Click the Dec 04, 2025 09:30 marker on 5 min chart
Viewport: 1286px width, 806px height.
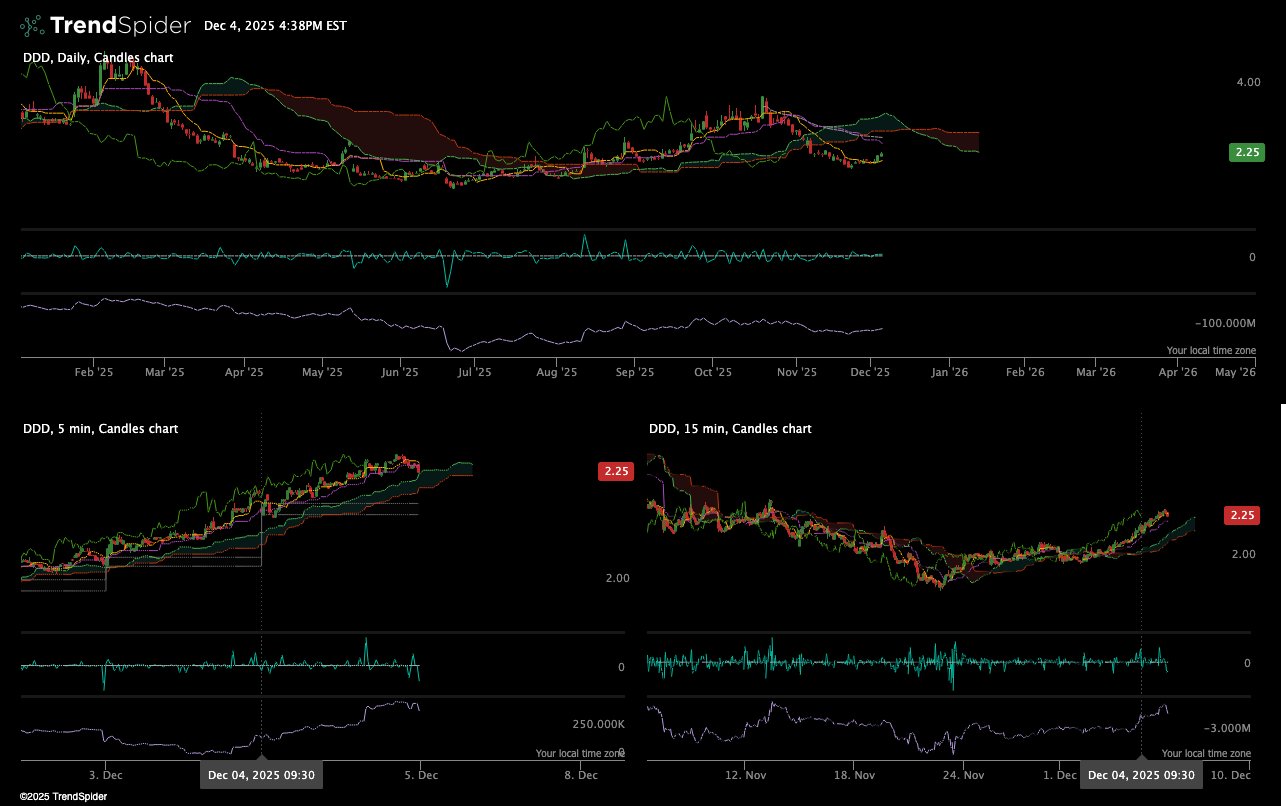coord(262,775)
